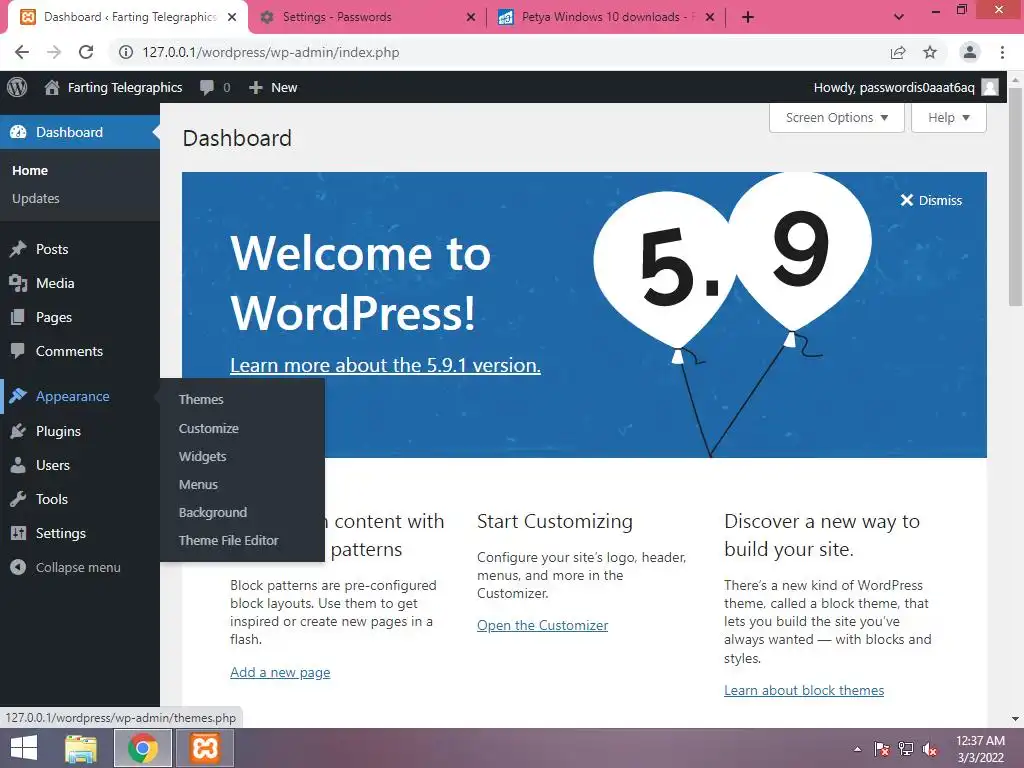Reload the page with refresh icon
Image resolution: width=1024 pixels, height=768 pixels.
(x=86, y=52)
